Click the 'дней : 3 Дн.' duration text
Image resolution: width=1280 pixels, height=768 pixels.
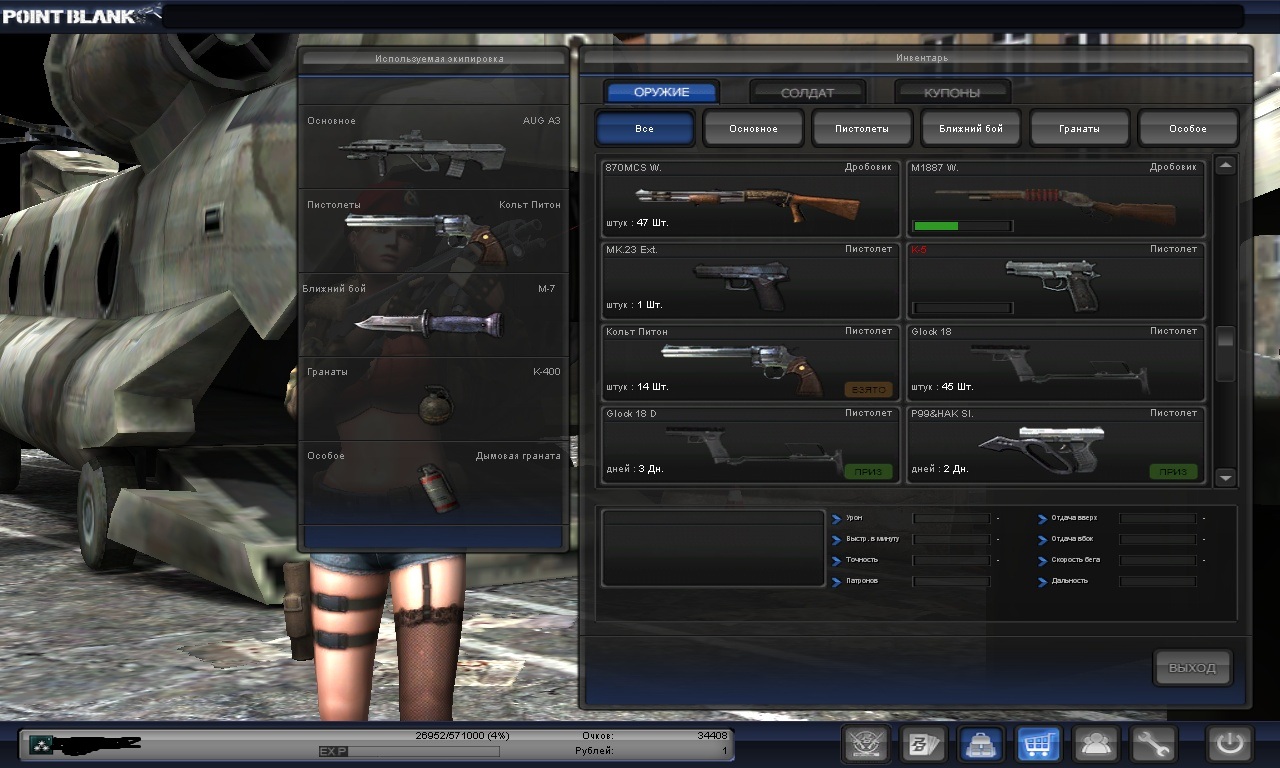(634, 468)
